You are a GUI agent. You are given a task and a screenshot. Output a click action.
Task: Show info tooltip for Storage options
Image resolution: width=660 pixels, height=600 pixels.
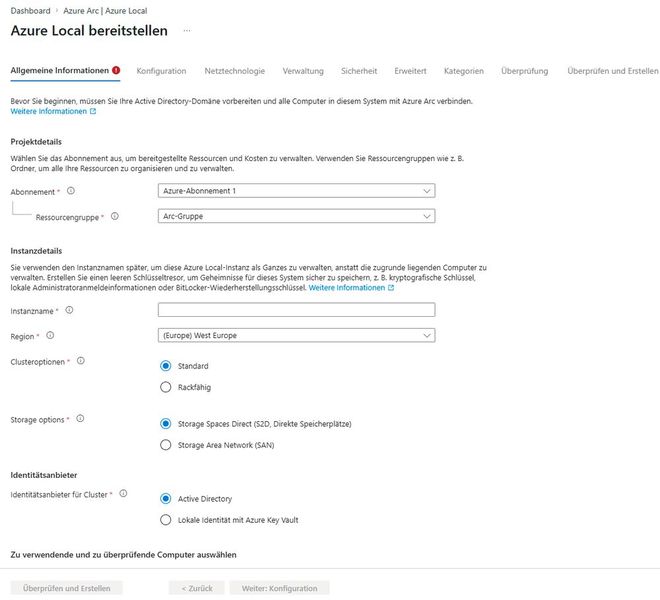(x=80, y=419)
